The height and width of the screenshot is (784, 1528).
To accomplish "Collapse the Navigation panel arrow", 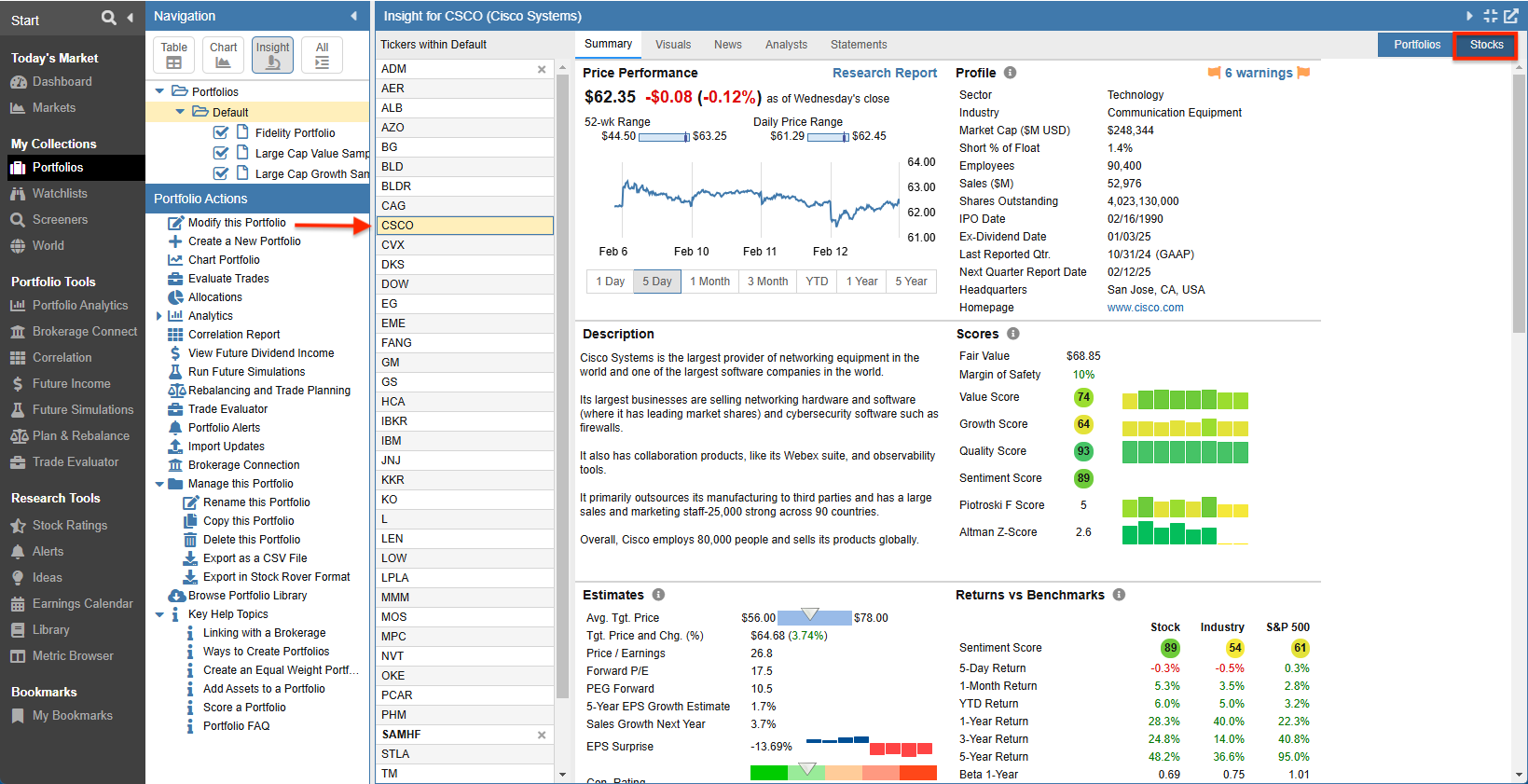I will tap(353, 16).
